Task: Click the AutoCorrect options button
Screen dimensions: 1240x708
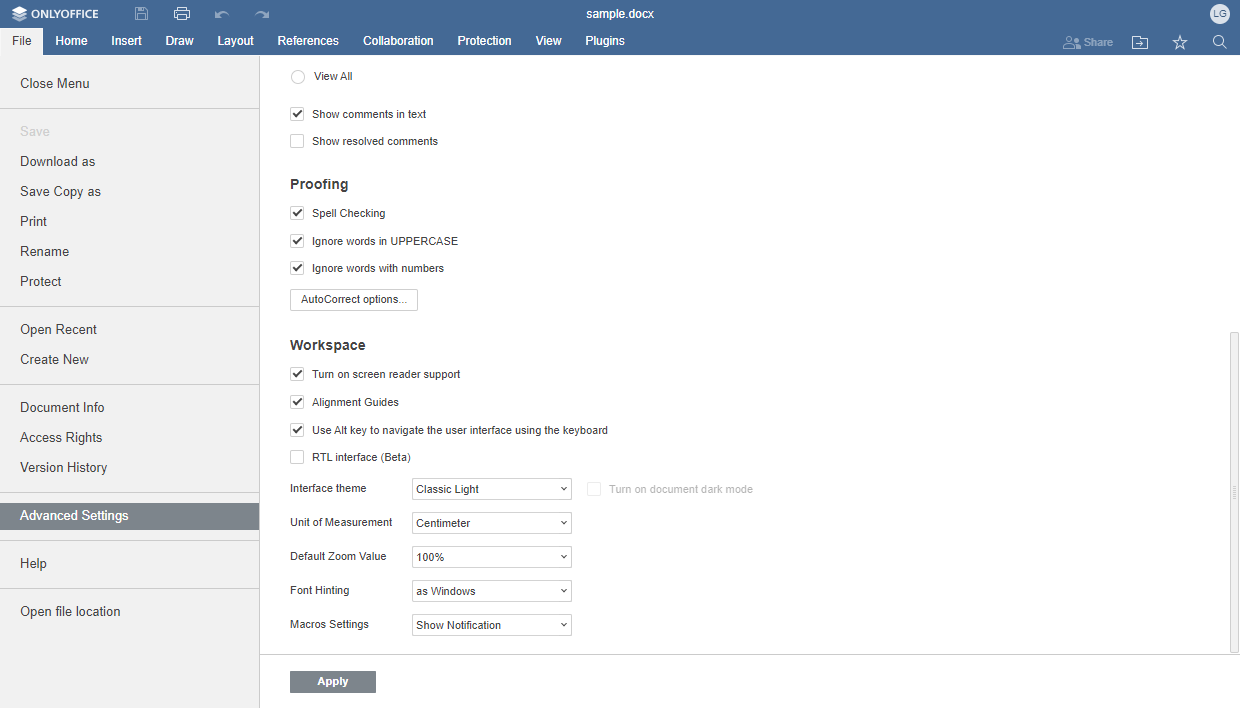Action: tap(353, 300)
